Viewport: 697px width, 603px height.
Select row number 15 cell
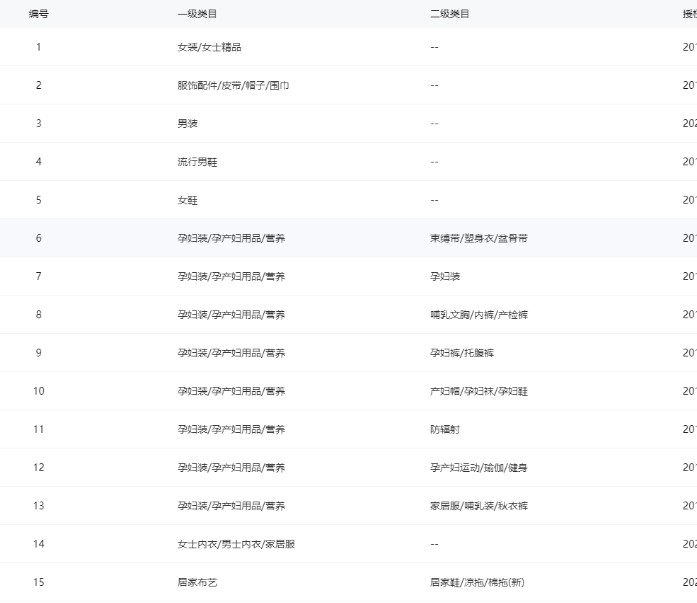click(39, 582)
